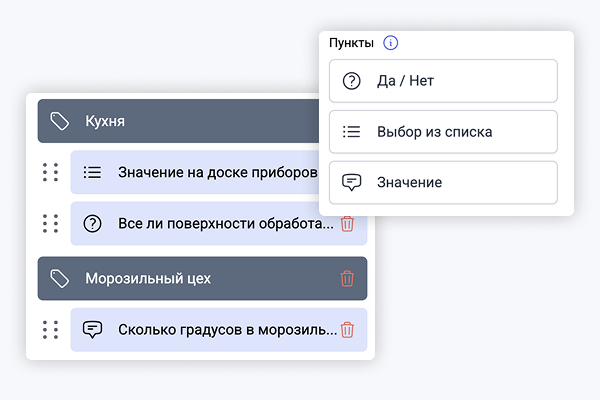600x400 pixels.
Task: Select the Кухня section header
Action: point(180,121)
